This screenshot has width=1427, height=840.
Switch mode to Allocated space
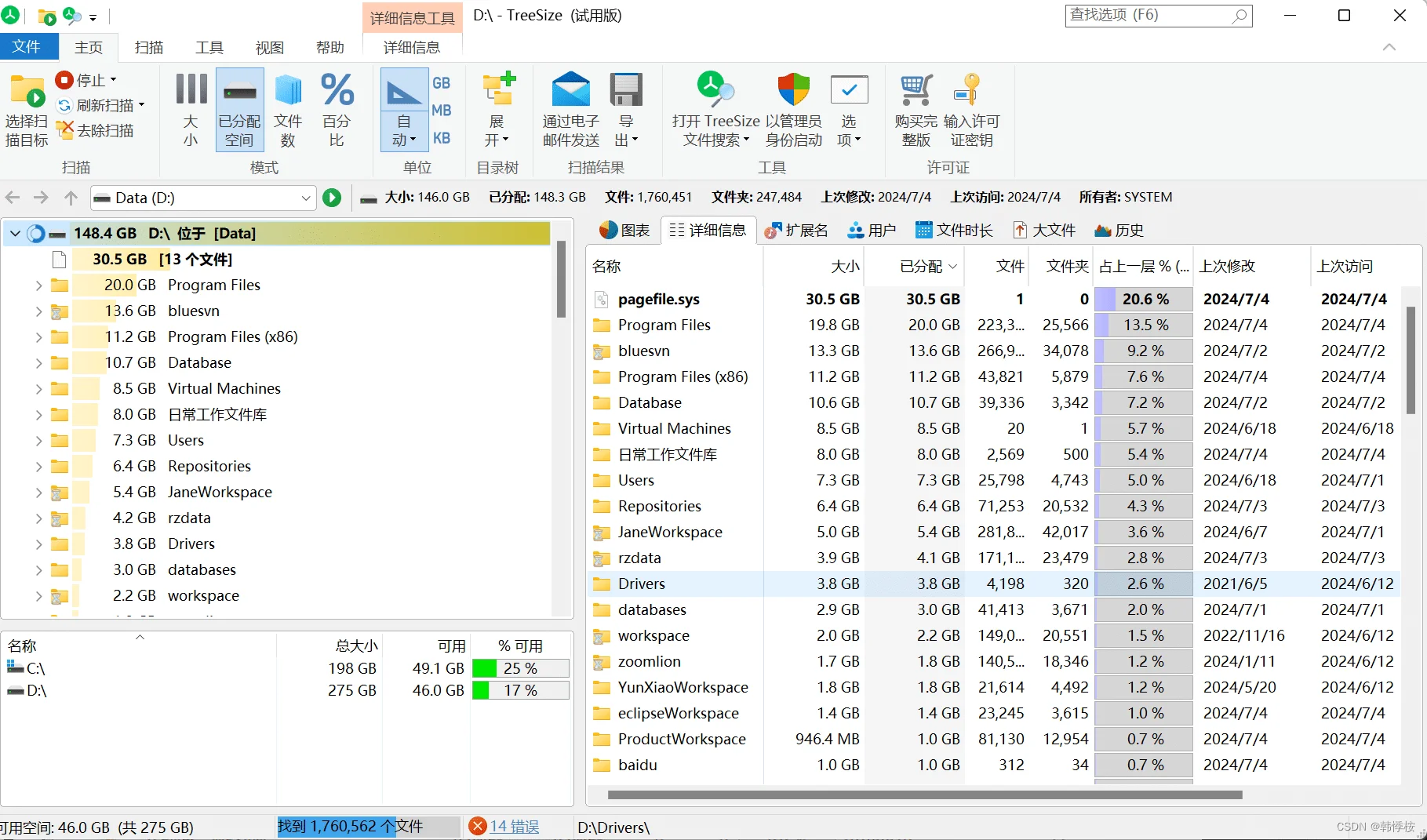click(239, 110)
